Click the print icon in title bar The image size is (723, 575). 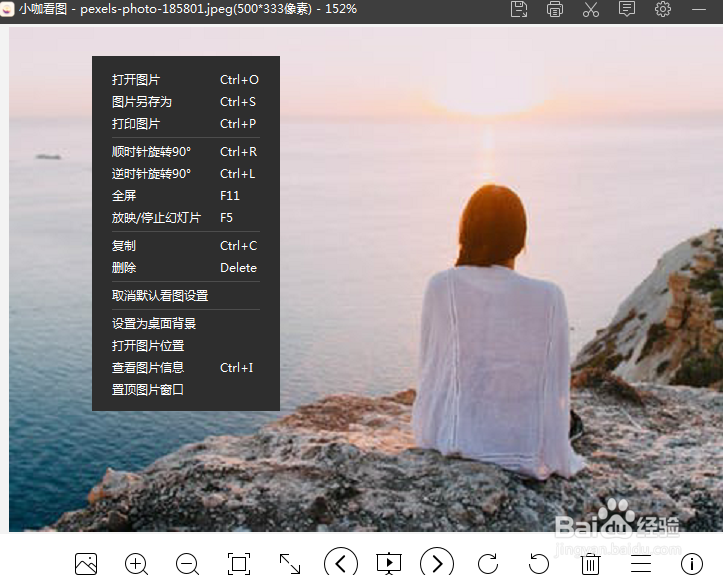(555, 9)
